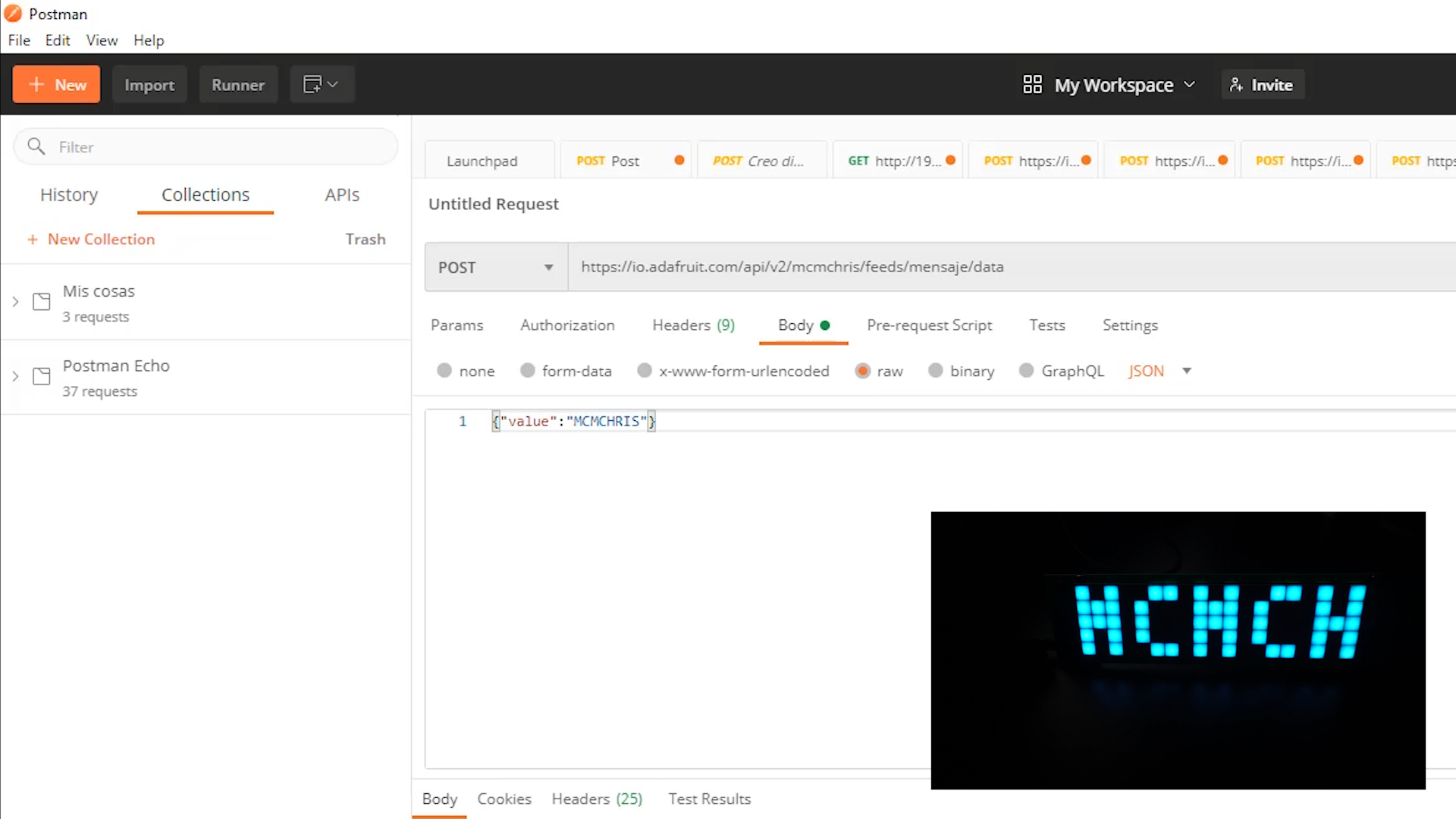
Task: Open the Trash link
Action: coord(366,239)
